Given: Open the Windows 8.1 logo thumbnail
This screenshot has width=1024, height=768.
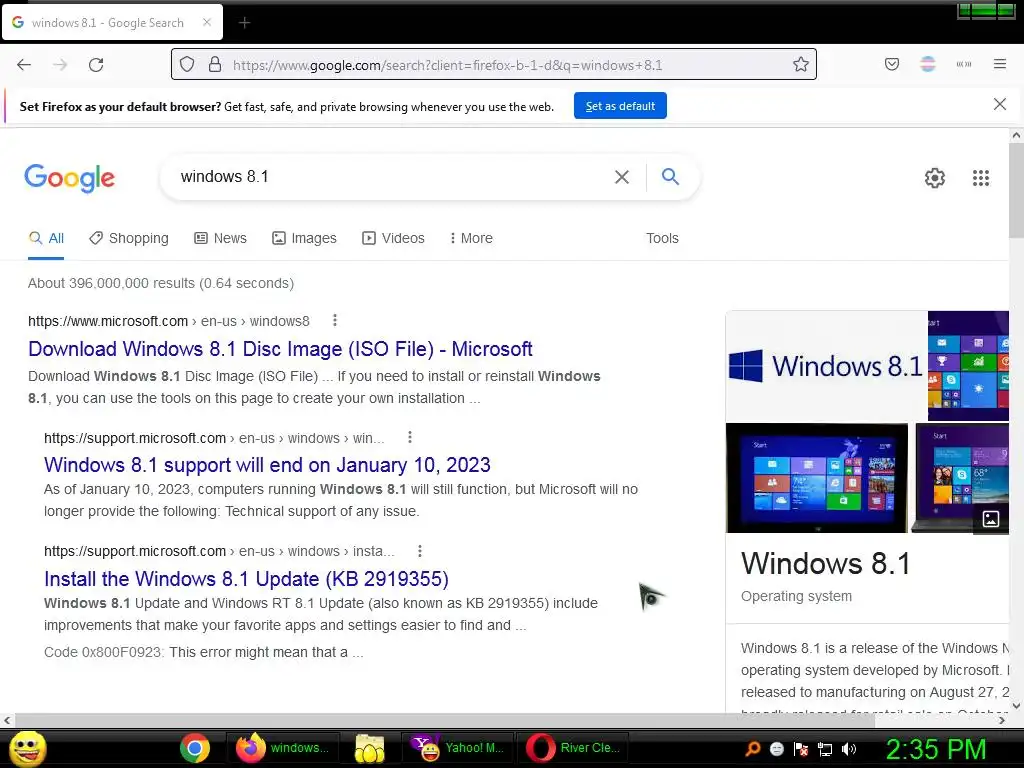Looking at the screenshot, I should click(826, 366).
